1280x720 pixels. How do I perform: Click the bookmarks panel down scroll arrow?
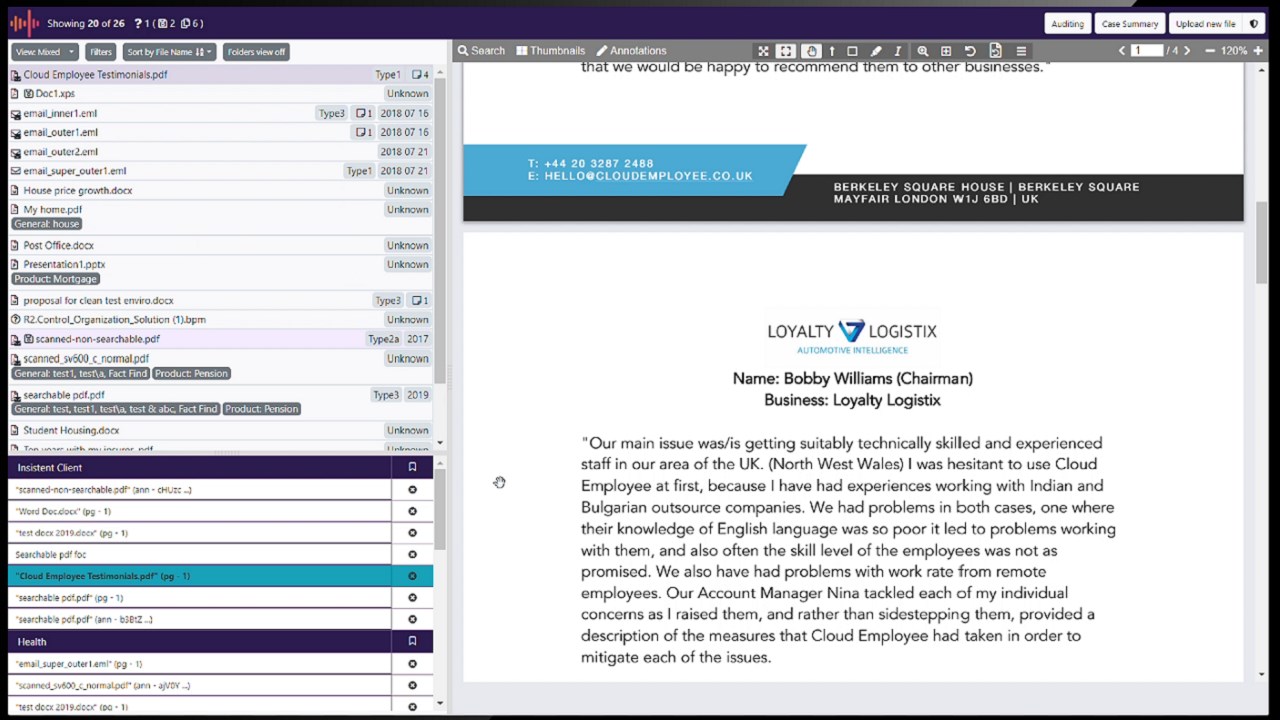tap(440, 704)
